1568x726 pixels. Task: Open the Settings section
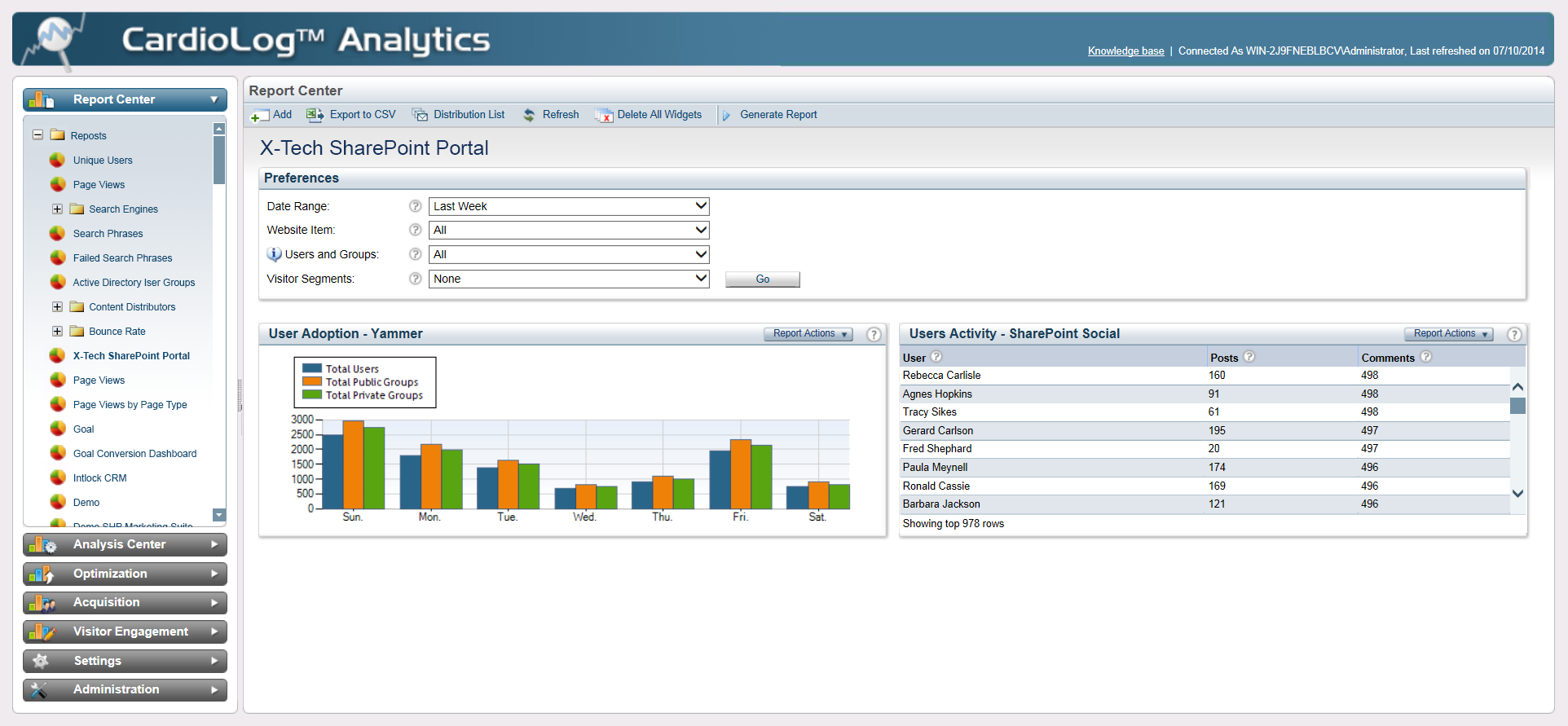(x=125, y=661)
